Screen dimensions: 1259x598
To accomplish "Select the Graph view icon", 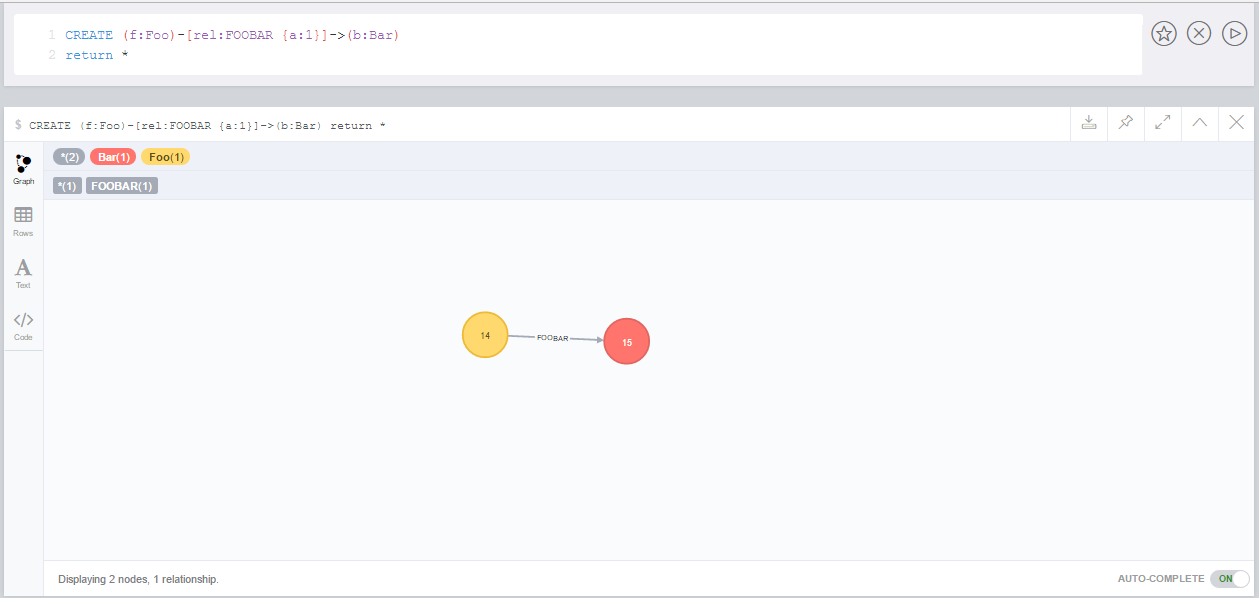I will click(x=23, y=168).
